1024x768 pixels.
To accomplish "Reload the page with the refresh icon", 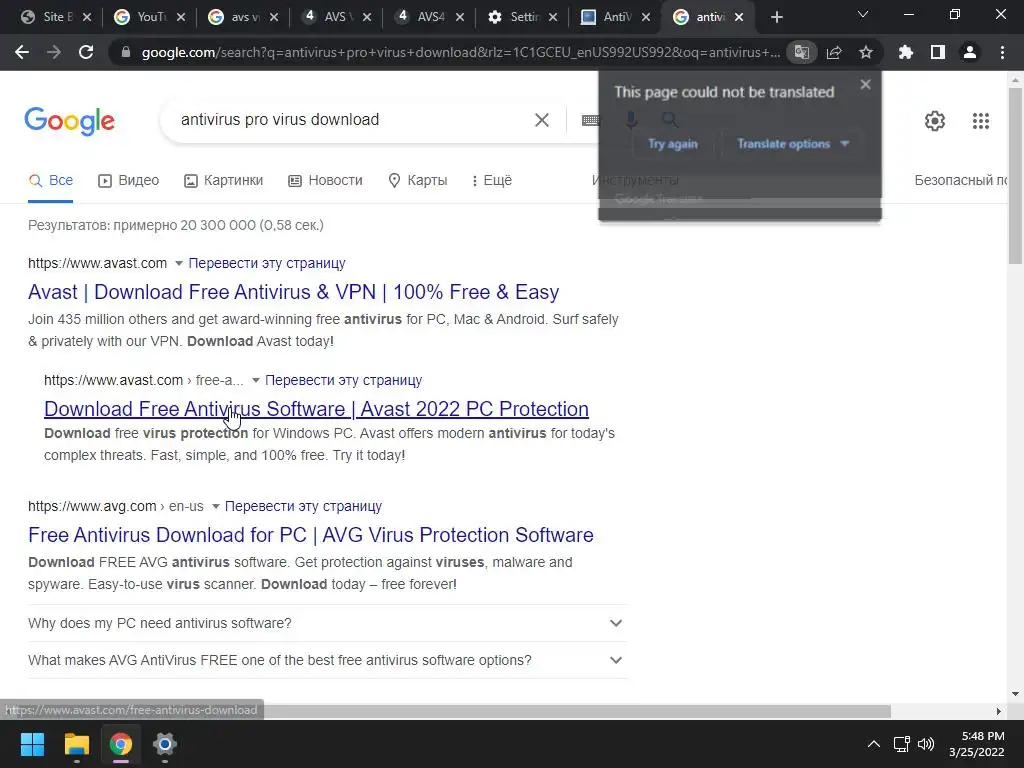I will point(86,52).
